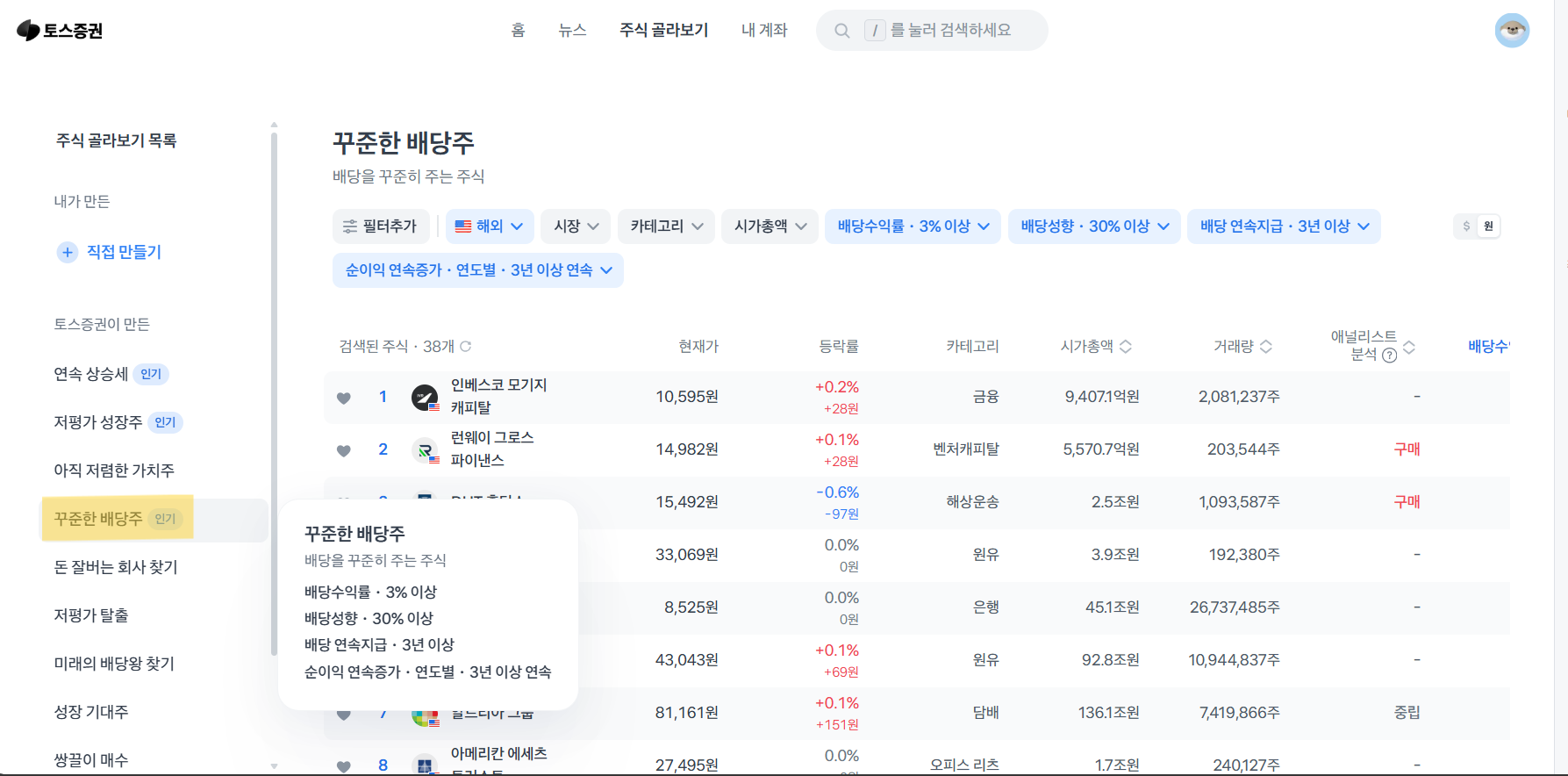Image resolution: width=1568 pixels, height=776 pixels.
Task: Open 배당성향 · 30% 이상 filter dropdown
Action: pos(1094,226)
